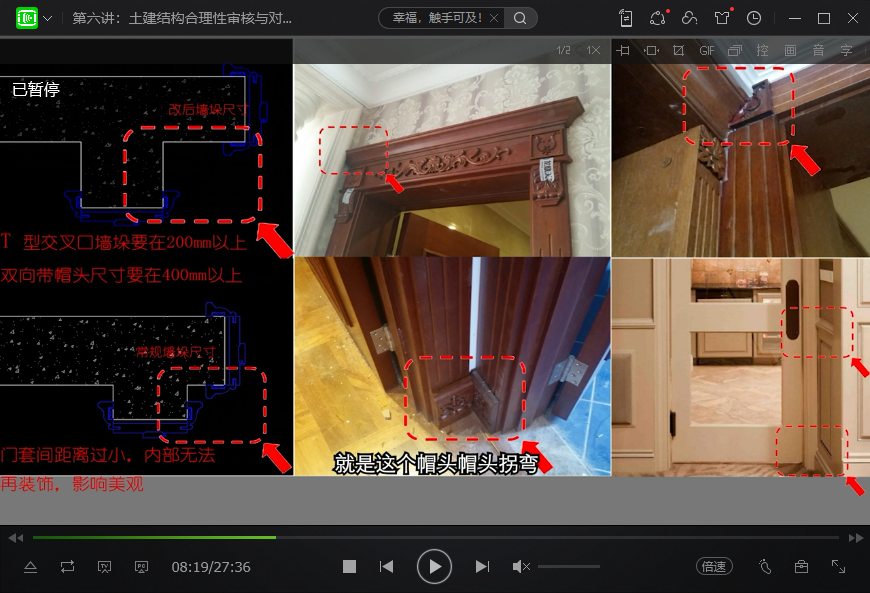Screen dimensions: 870x593
Task: Click the 已暂停 paused status text
Action: (36, 89)
